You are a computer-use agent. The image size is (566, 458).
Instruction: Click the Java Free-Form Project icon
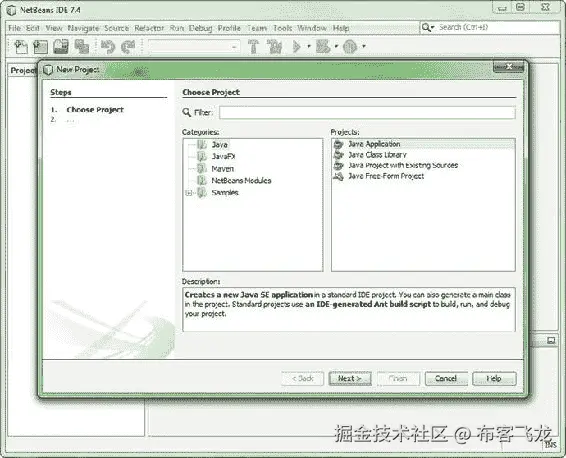pyautogui.click(x=338, y=176)
